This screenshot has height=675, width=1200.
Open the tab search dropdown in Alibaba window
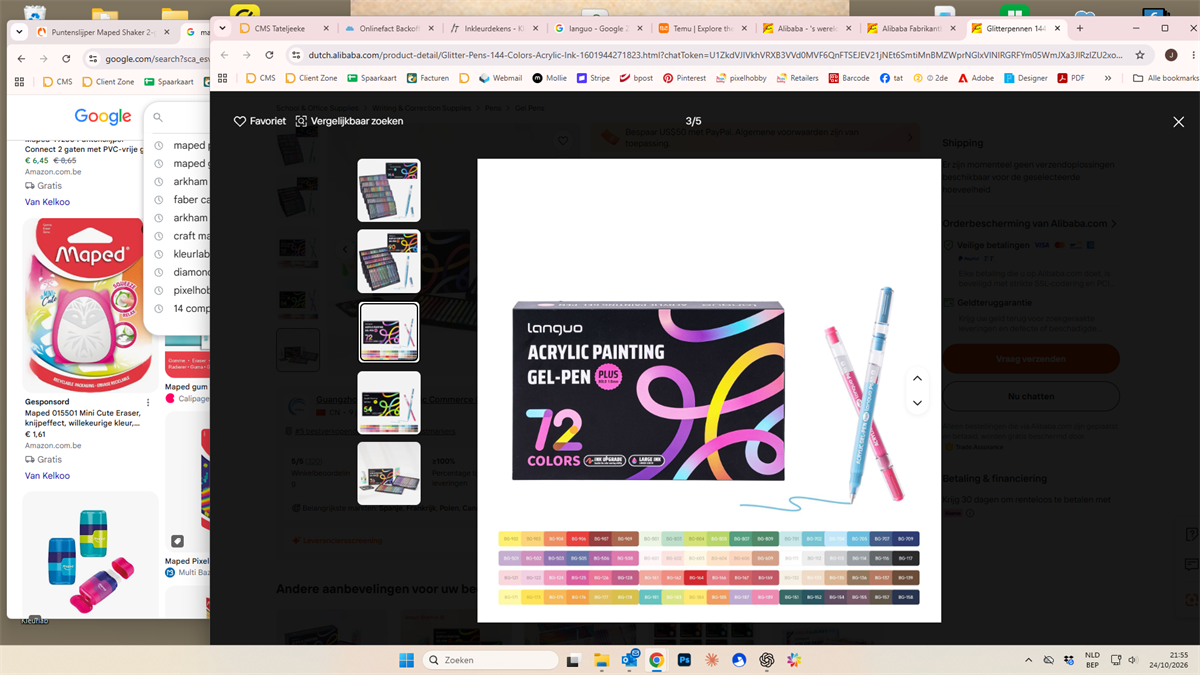tap(224, 28)
